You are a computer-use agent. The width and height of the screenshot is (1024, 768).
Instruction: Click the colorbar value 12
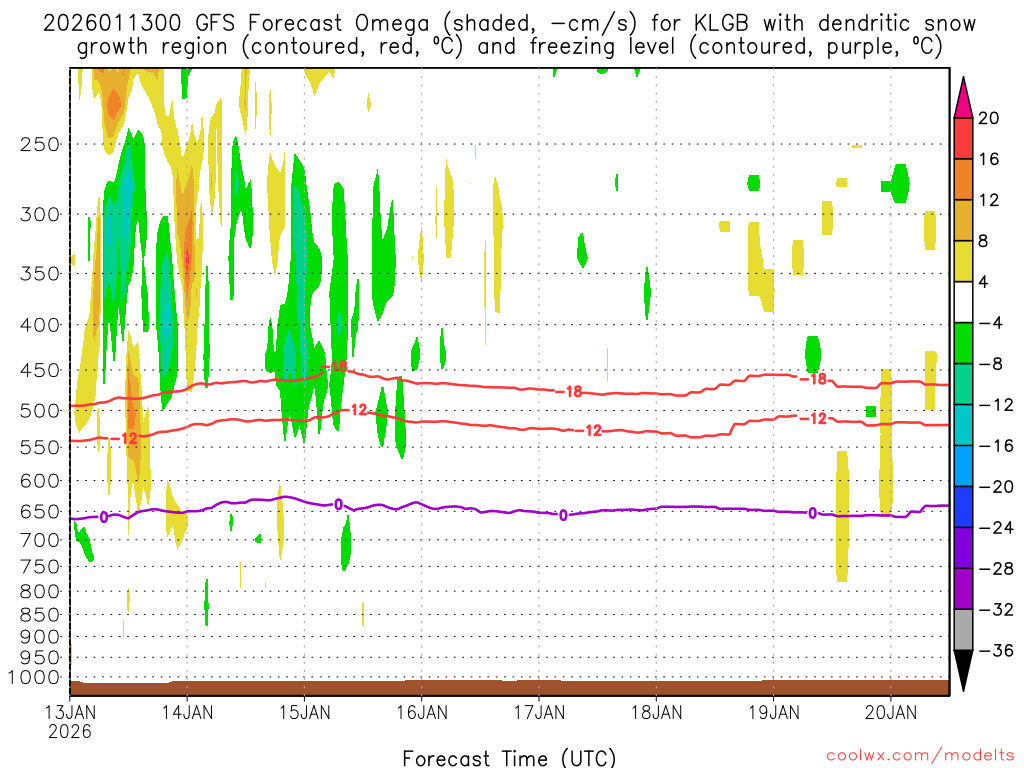click(989, 200)
